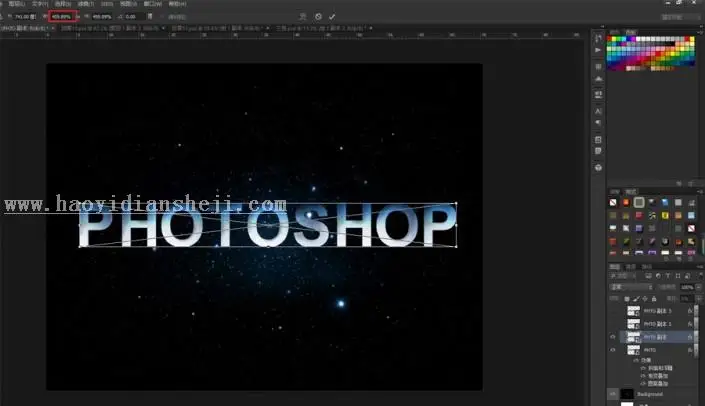The image size is (705, 406).
Task: Open the Histogram panel icon in dock
Action: (598, 79)
